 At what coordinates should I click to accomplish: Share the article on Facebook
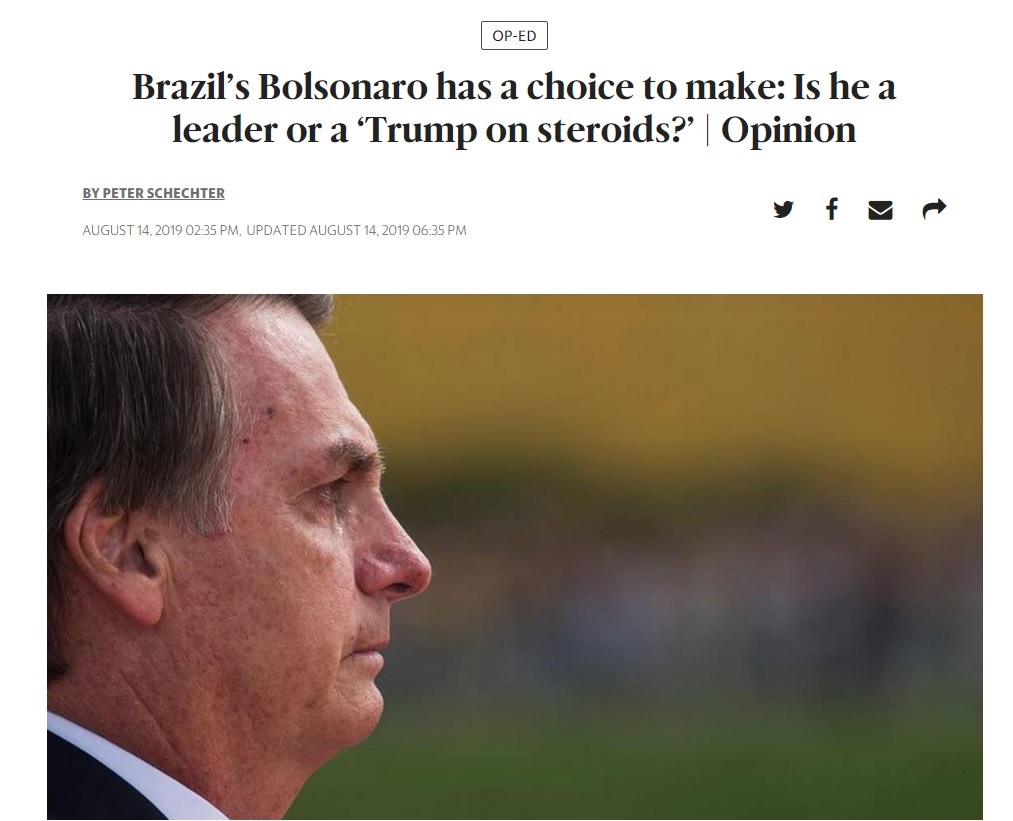pos(832,209)
